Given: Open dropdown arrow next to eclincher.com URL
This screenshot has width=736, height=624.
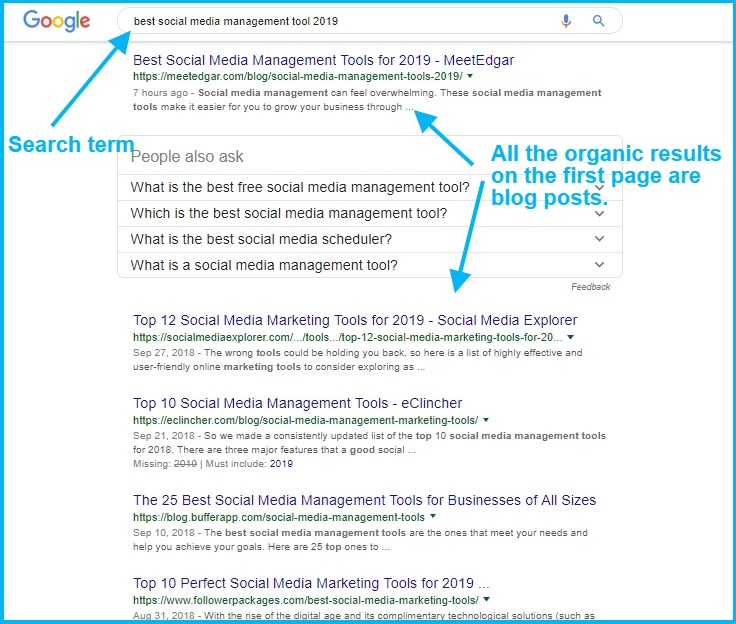Looking at the screenshot, I should point(486,420).
